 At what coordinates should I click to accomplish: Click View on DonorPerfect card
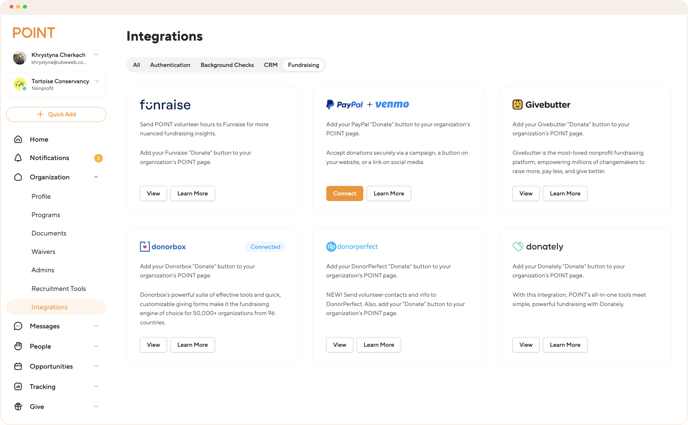[340, 345]
